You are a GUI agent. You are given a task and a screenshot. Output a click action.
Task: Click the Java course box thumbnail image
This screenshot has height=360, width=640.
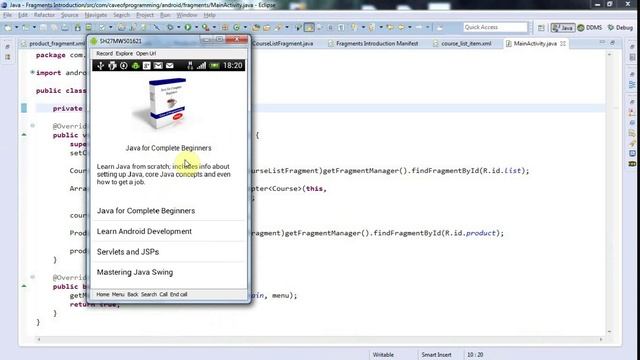click(167, 104)
